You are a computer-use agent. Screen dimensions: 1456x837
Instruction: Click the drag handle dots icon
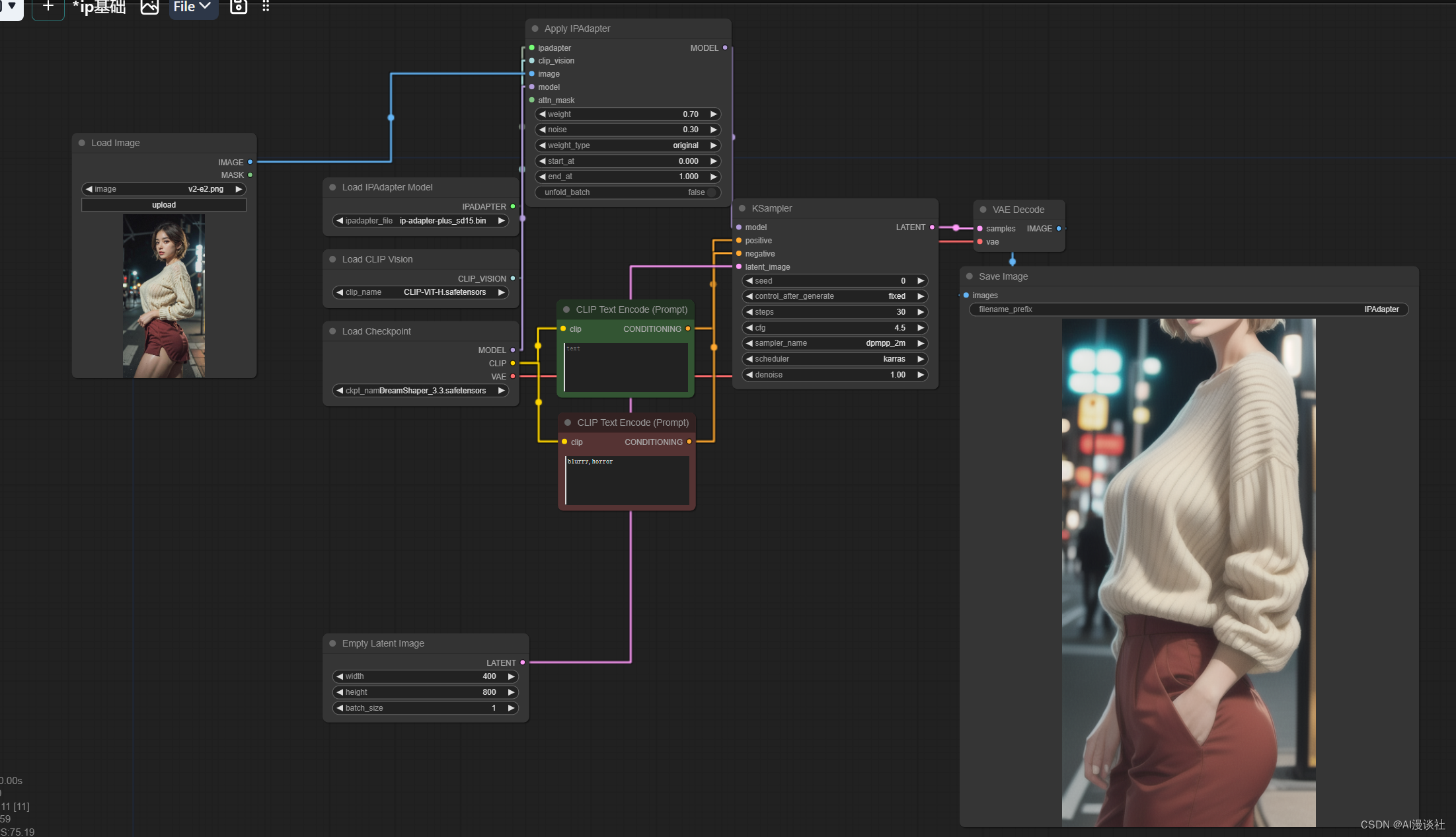[x=266, y=7]
